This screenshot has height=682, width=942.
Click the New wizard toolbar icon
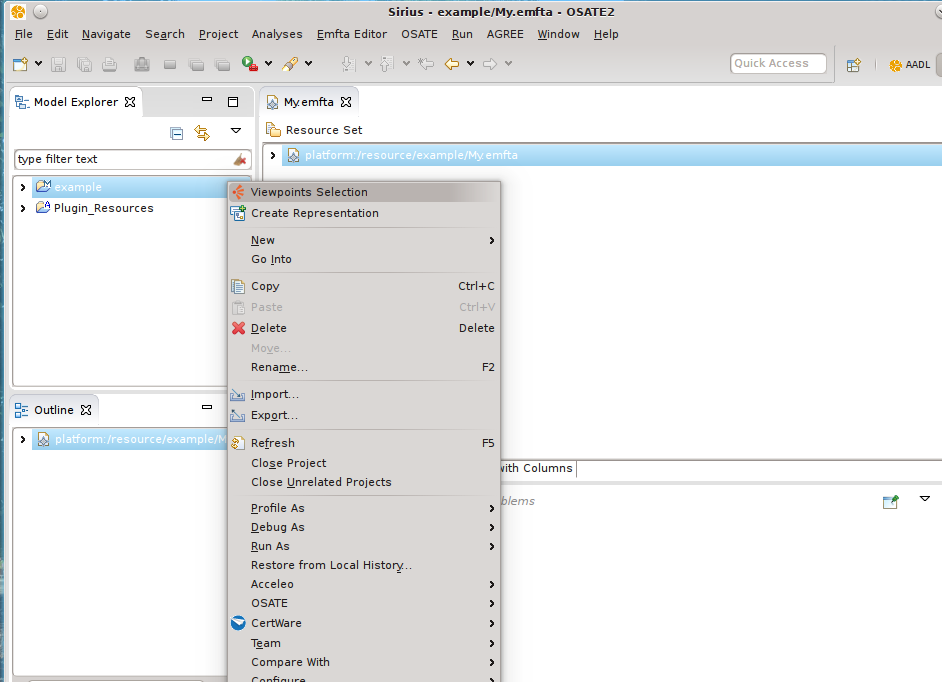point(20,64)
